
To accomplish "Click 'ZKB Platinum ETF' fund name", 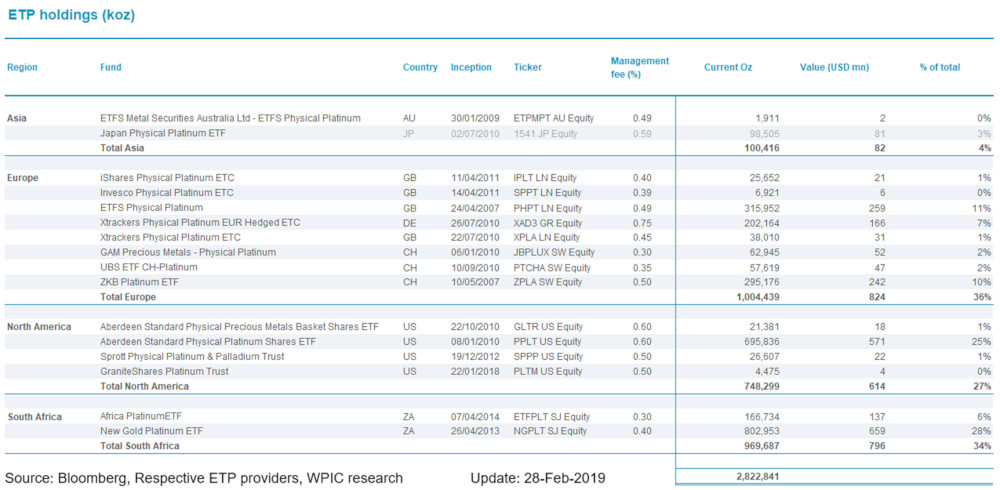I will click(x=138, y=282).
